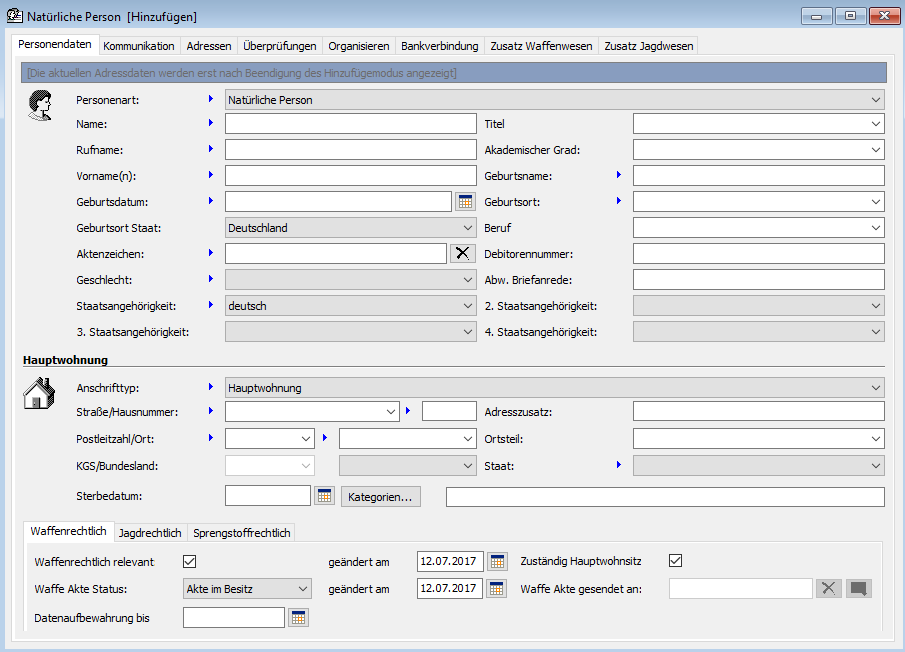Image resolution: width=905 pixels, height=652 pixels.
Task: Open the Bankverbindung tab
Action: tap(439, 46)
